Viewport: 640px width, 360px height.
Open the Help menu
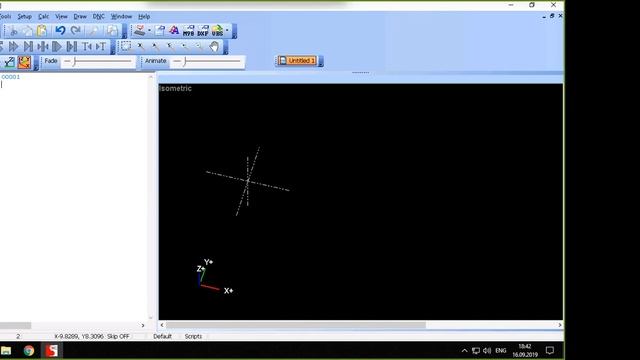tap(144, 17)
